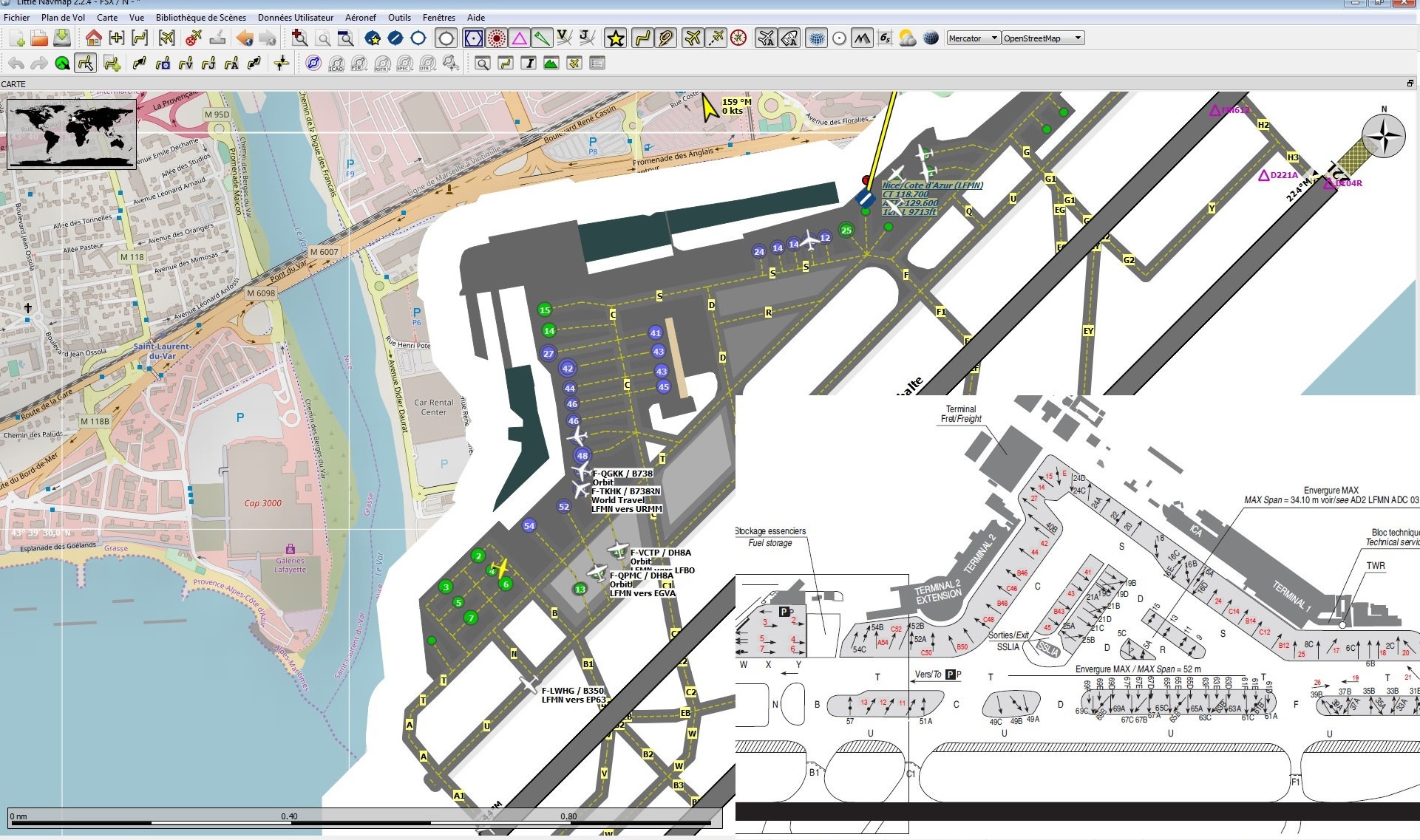The image size is (1420, 840).
Task: Toggle the map grid display button
Action: [x=816, y=38]
